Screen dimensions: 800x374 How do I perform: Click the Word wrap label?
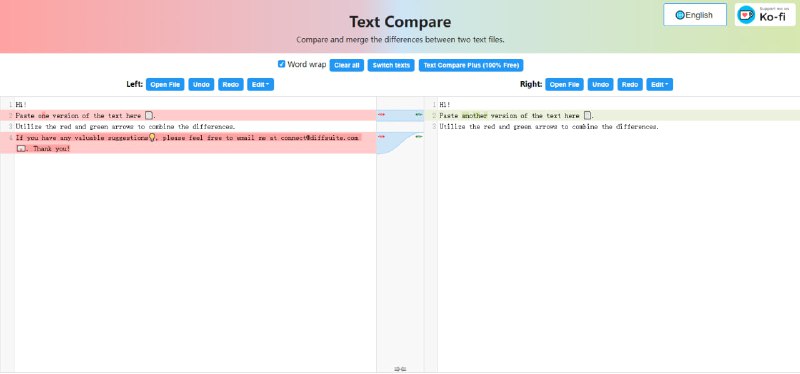click(x=307, y=64)
